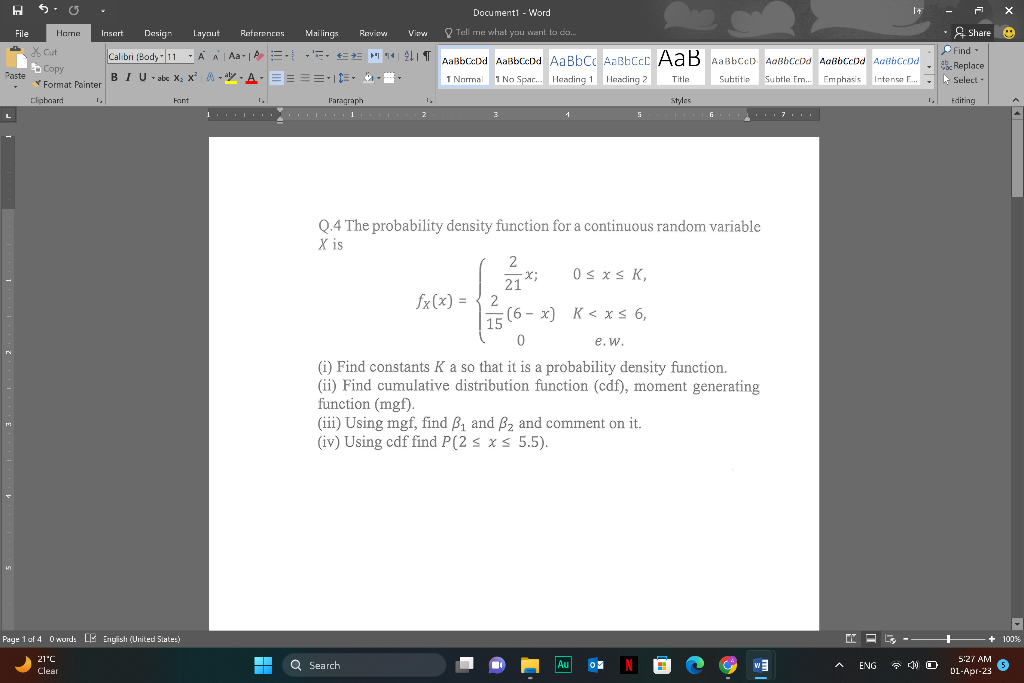Toggle Bold formatting
Viewport: 1024px width, 683px height.
click(x=114, y=76)
